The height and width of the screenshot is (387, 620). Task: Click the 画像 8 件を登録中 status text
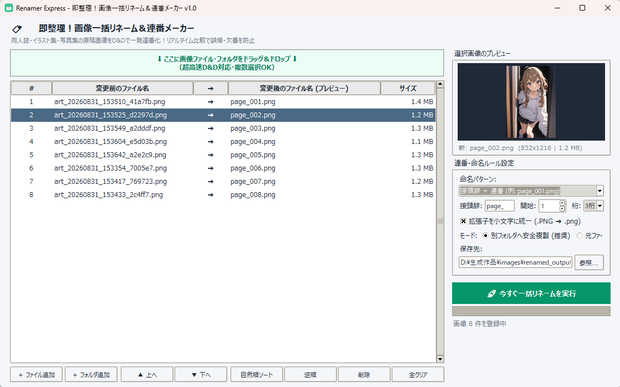[x=479, y=323]
